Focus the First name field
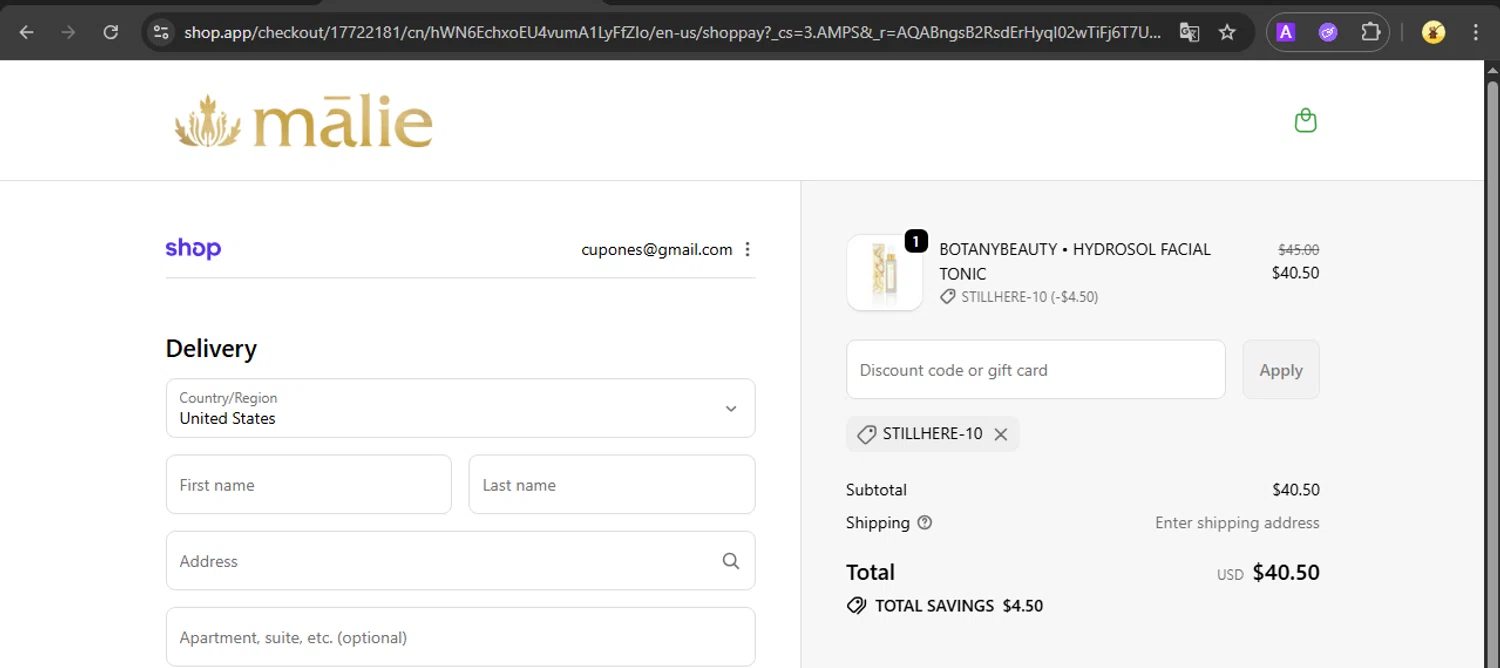The image size is (1500, 668). [x=308, y=485]
